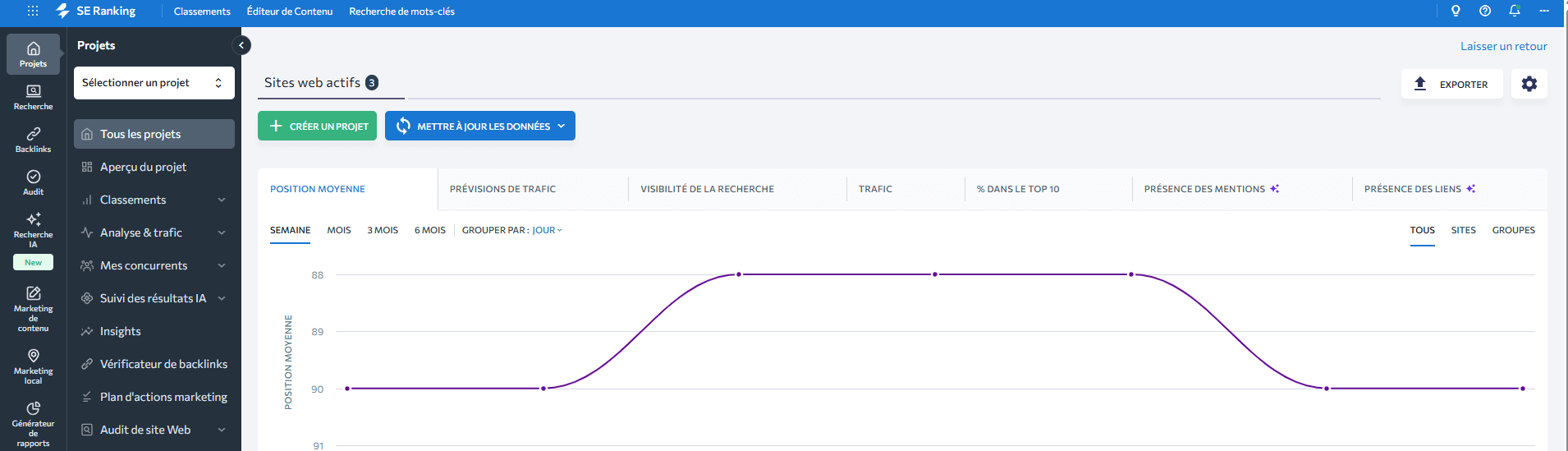This screenshot has height=451, width=1568.
Task: Click the apps grid icon
Action: (x=33, y=11)
